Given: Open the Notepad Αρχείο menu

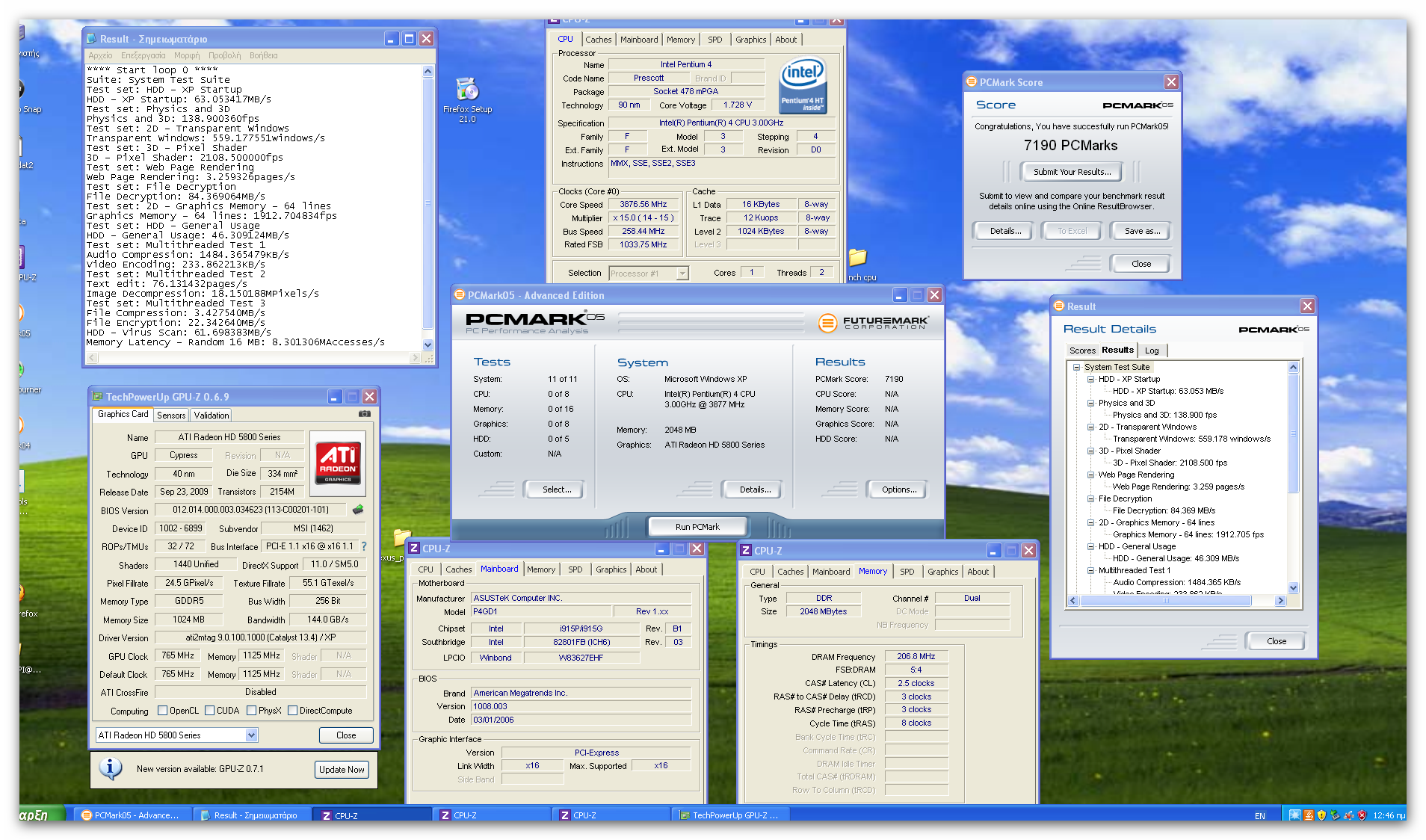Looking at the screenshot, I should [x=100, y=55].
